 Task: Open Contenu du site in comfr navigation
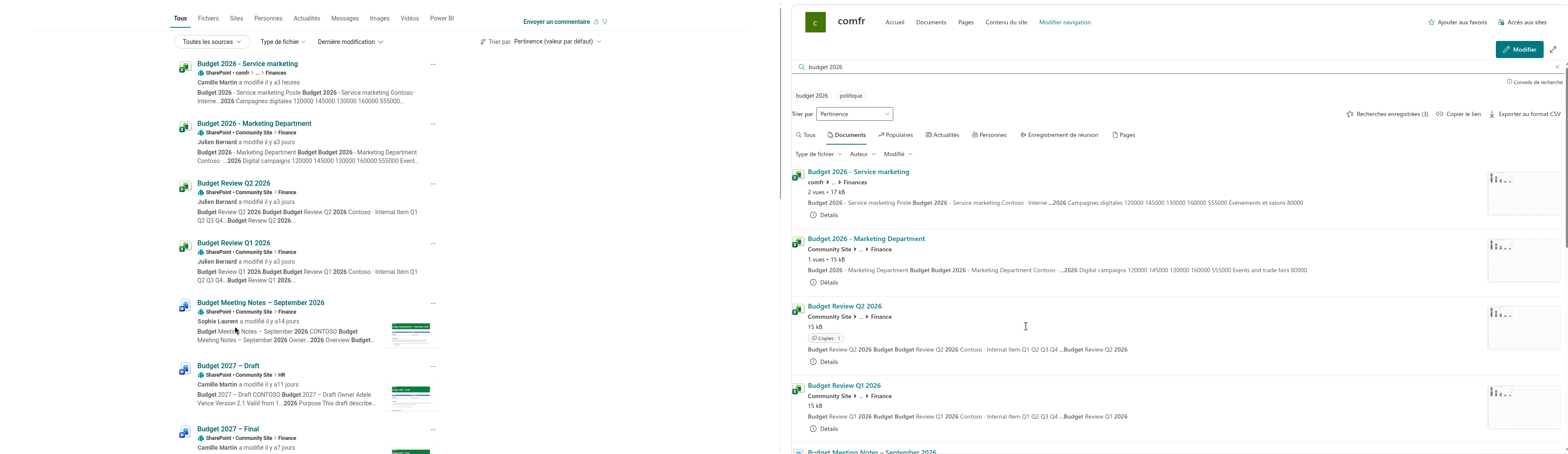coord(1006,23)
